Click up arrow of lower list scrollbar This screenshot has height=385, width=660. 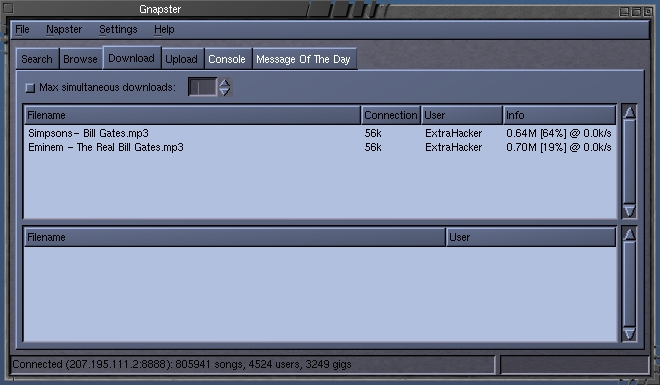pos(629,234)
